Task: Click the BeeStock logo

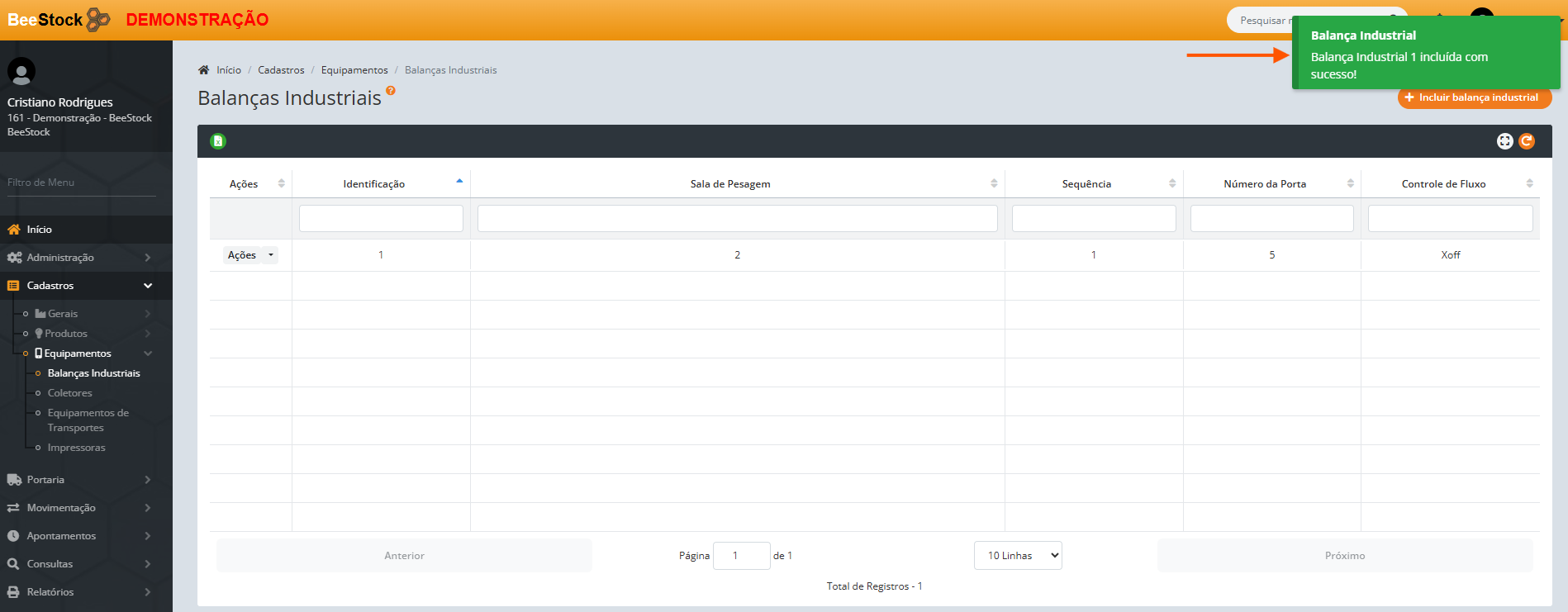Action: point(58,20)
